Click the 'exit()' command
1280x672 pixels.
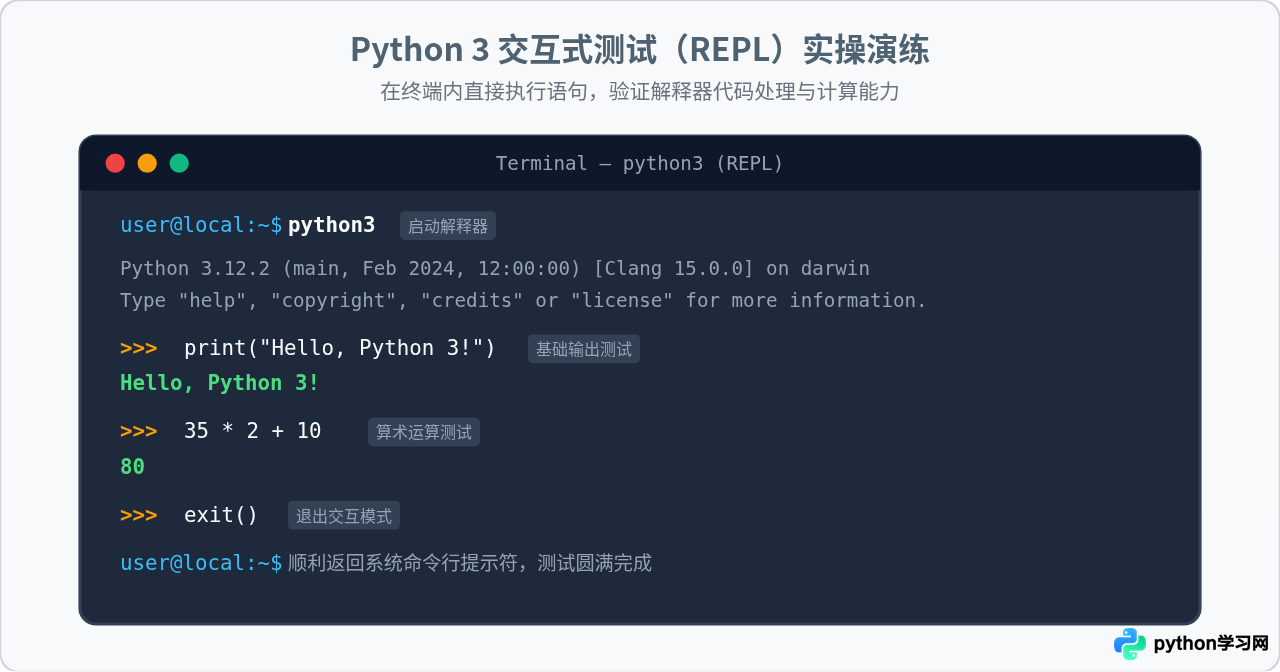pyautogui.click(x=221, y=515)
